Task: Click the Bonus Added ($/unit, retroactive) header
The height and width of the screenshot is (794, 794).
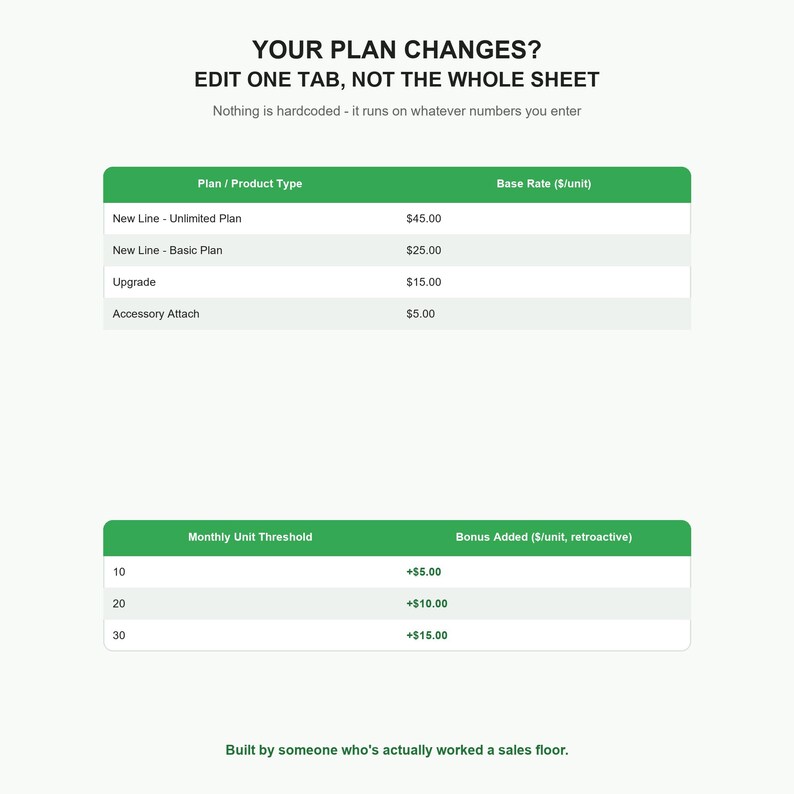Action: [x=544, y=537]
